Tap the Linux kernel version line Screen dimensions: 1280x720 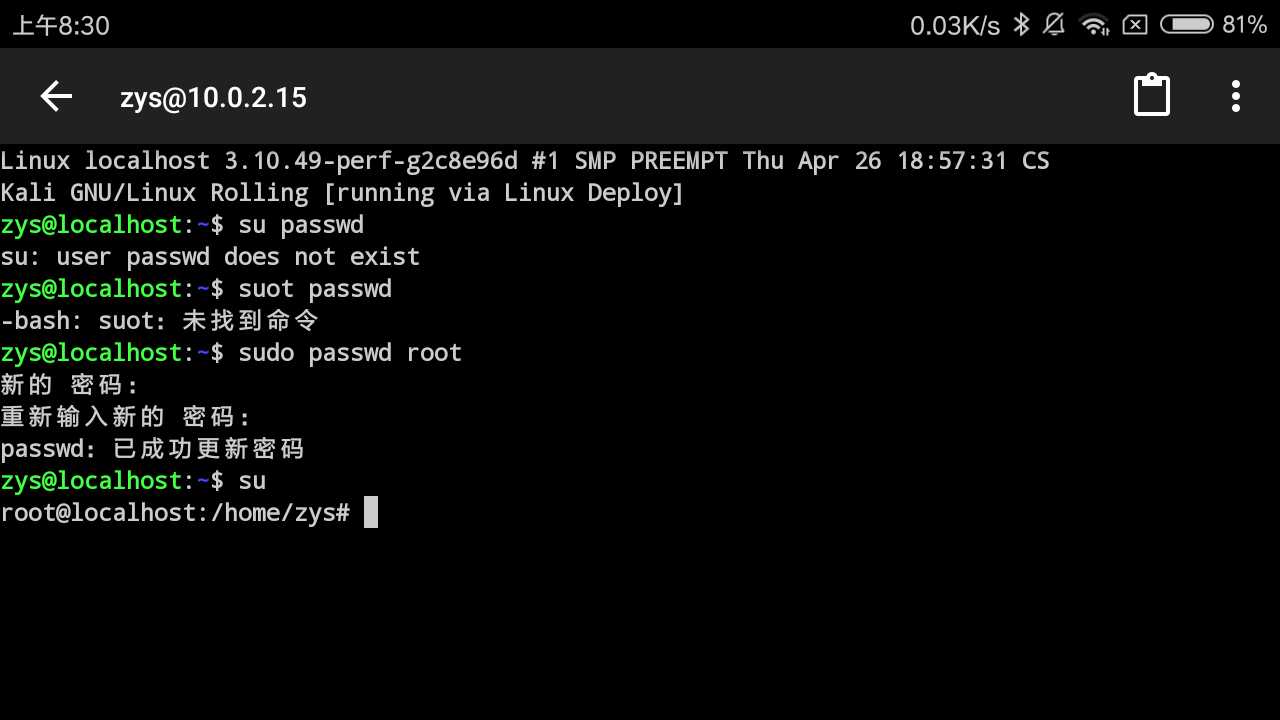tap(525, 161)
